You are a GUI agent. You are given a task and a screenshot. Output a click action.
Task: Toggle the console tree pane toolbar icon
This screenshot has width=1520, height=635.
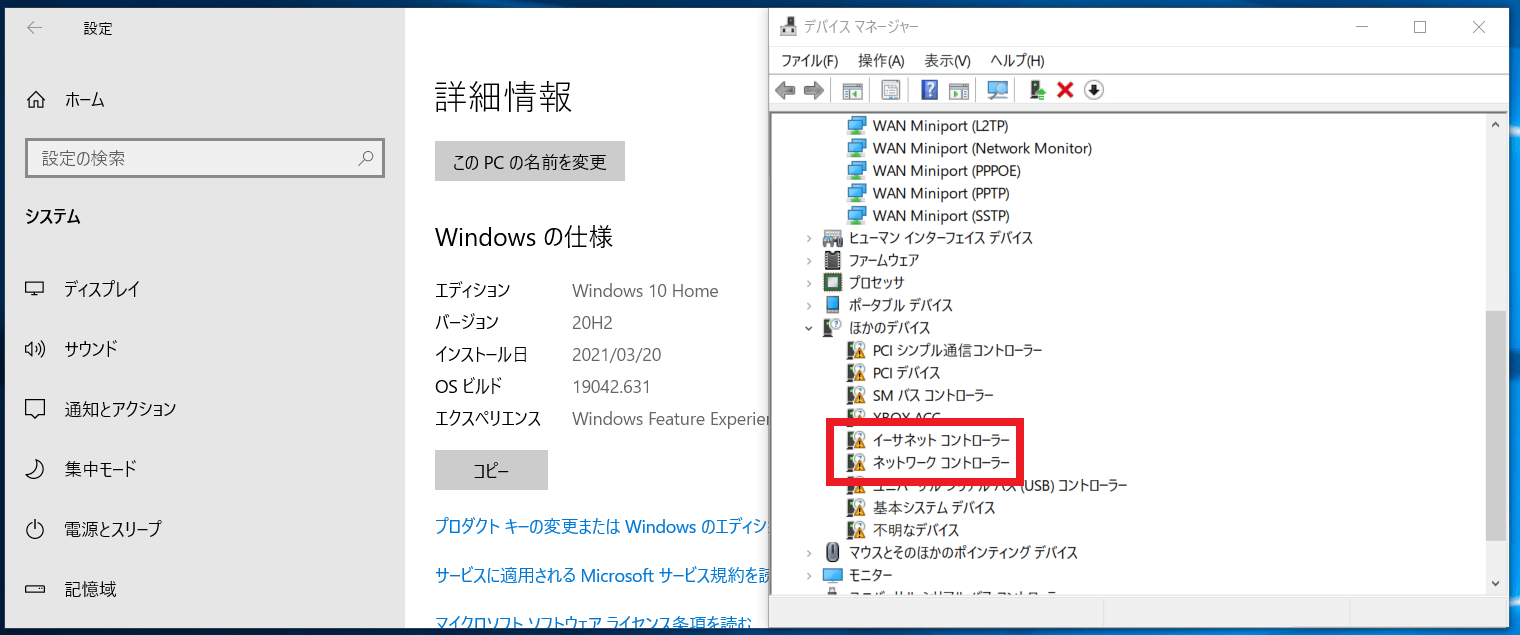point(852,91)
